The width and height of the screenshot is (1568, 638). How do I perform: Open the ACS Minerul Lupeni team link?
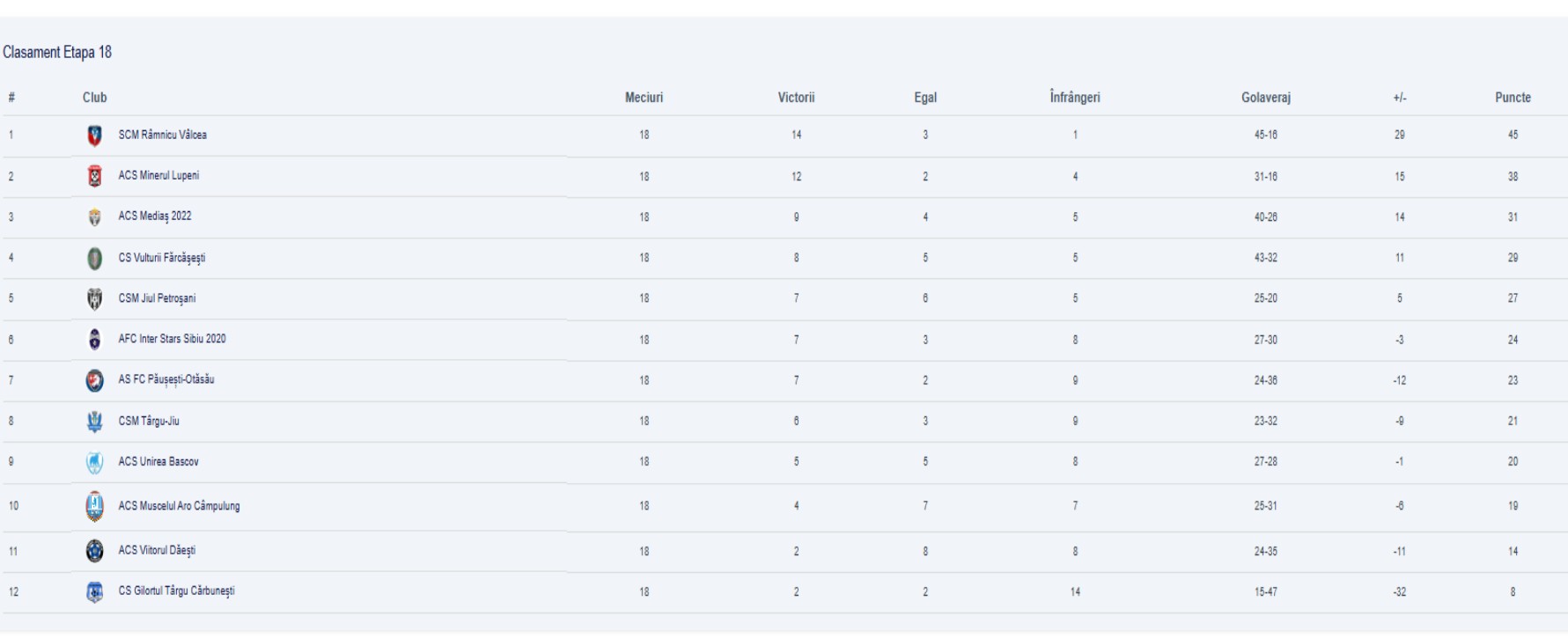(158, 175)
